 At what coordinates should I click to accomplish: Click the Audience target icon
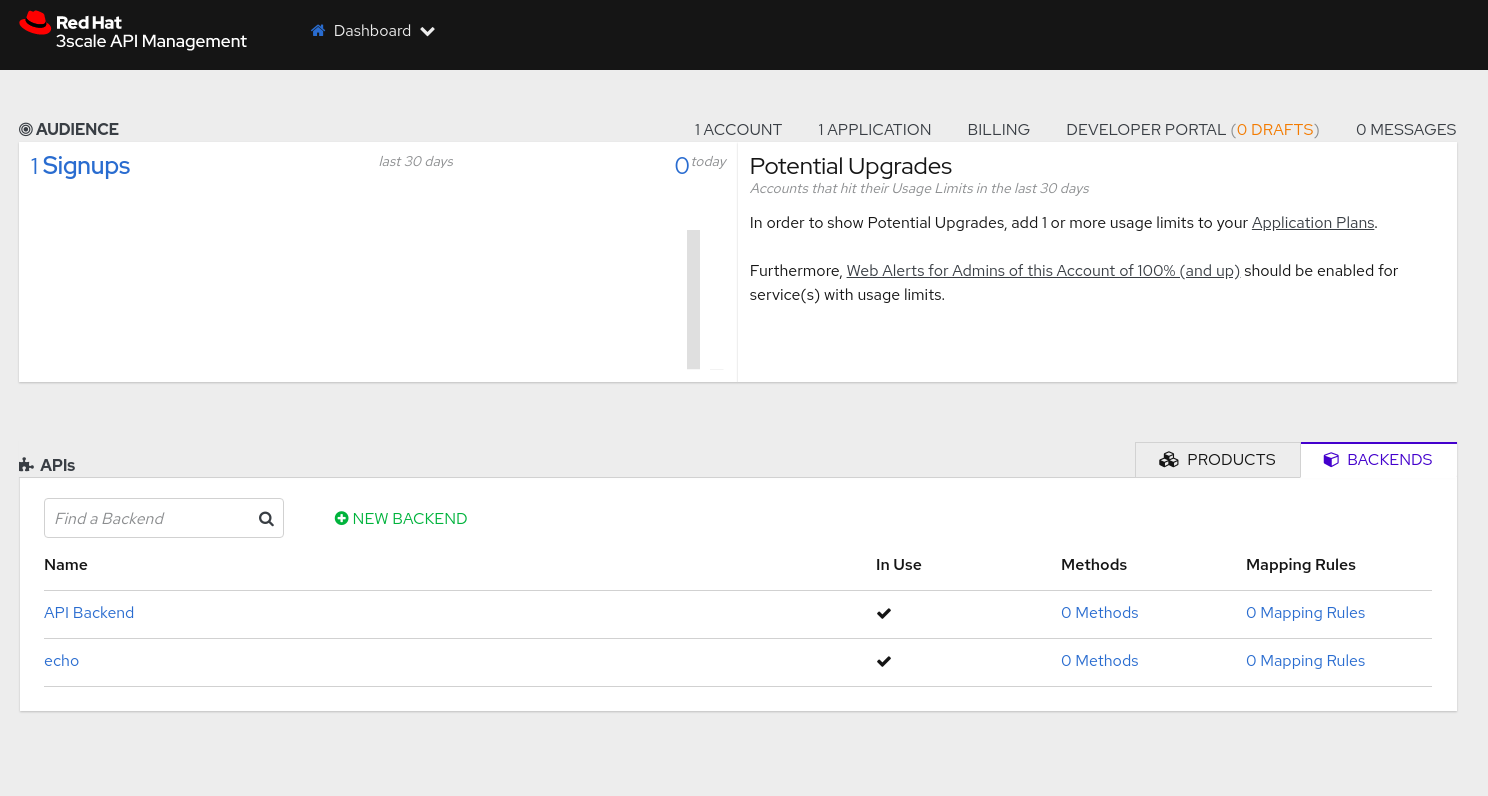[26, 130]
